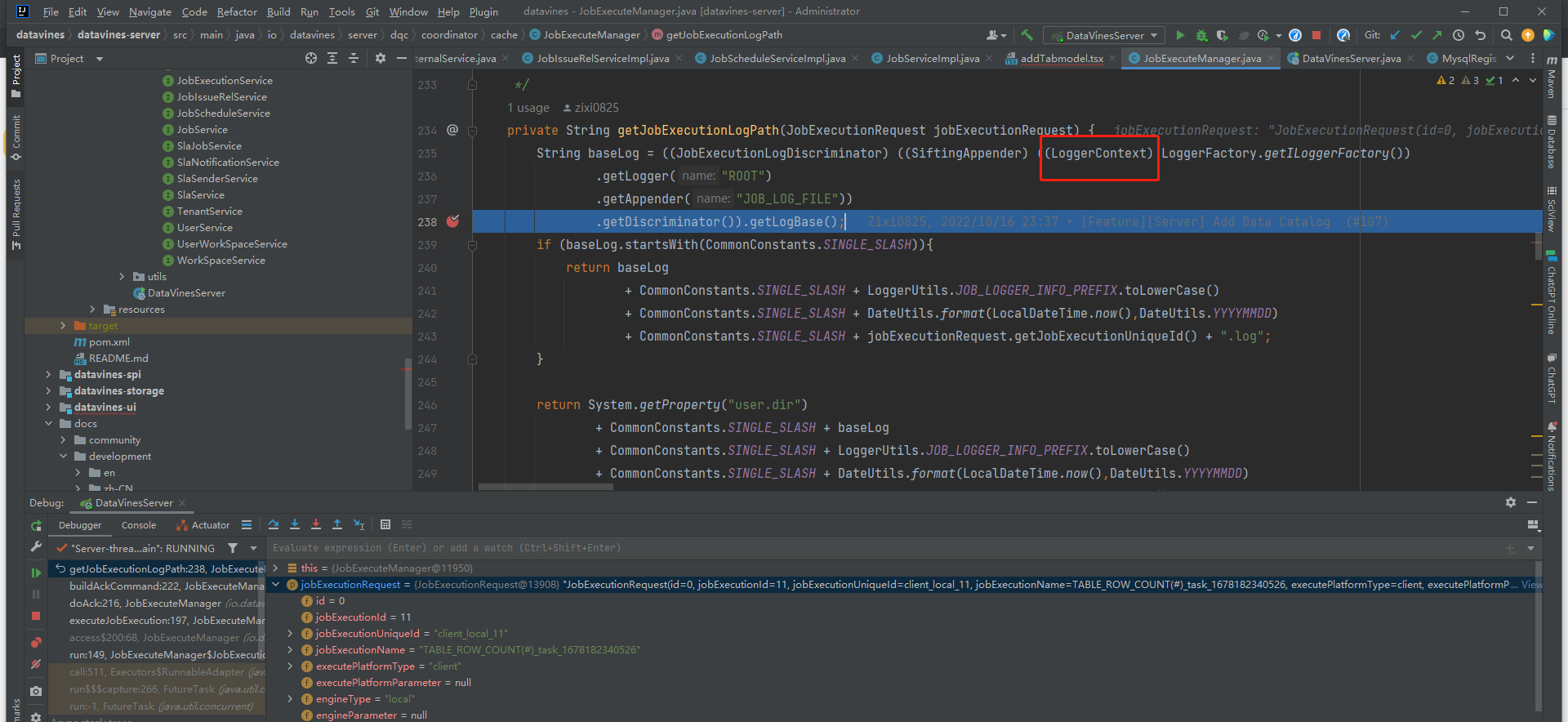Click JobExecuteManager breadcrumb in navigation bar

585,35
